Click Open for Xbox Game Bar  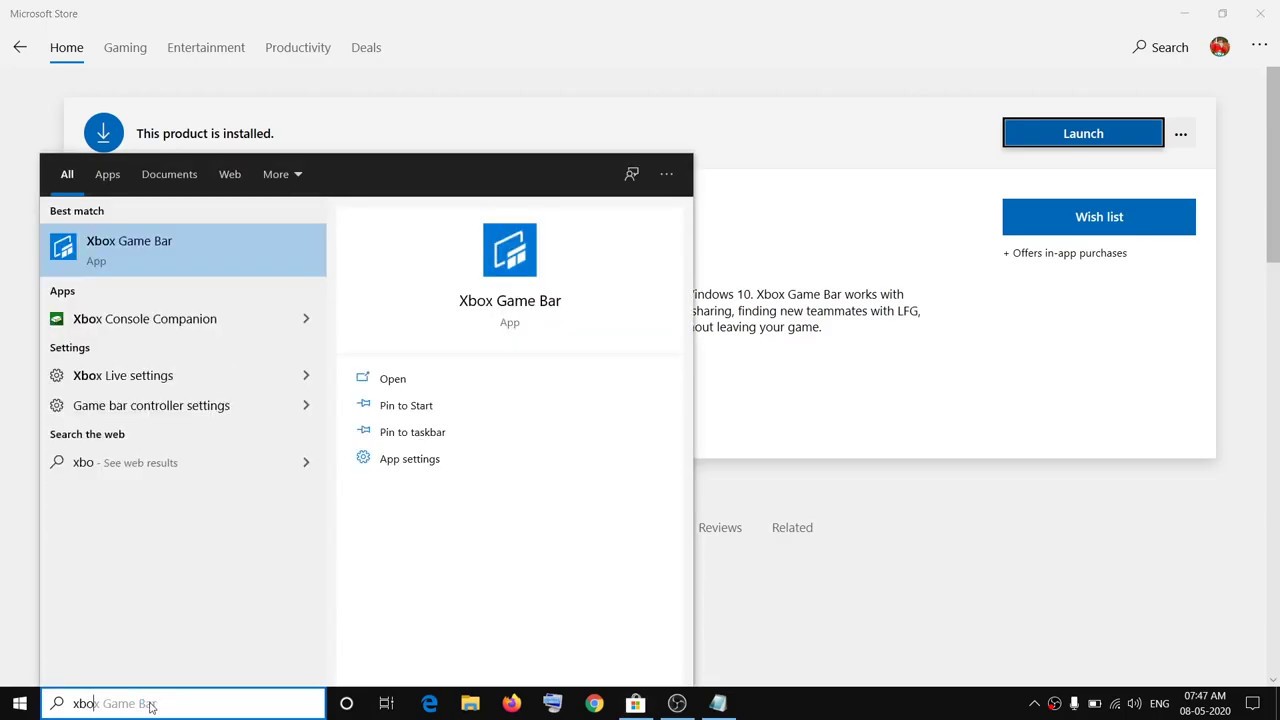(392, 379)
